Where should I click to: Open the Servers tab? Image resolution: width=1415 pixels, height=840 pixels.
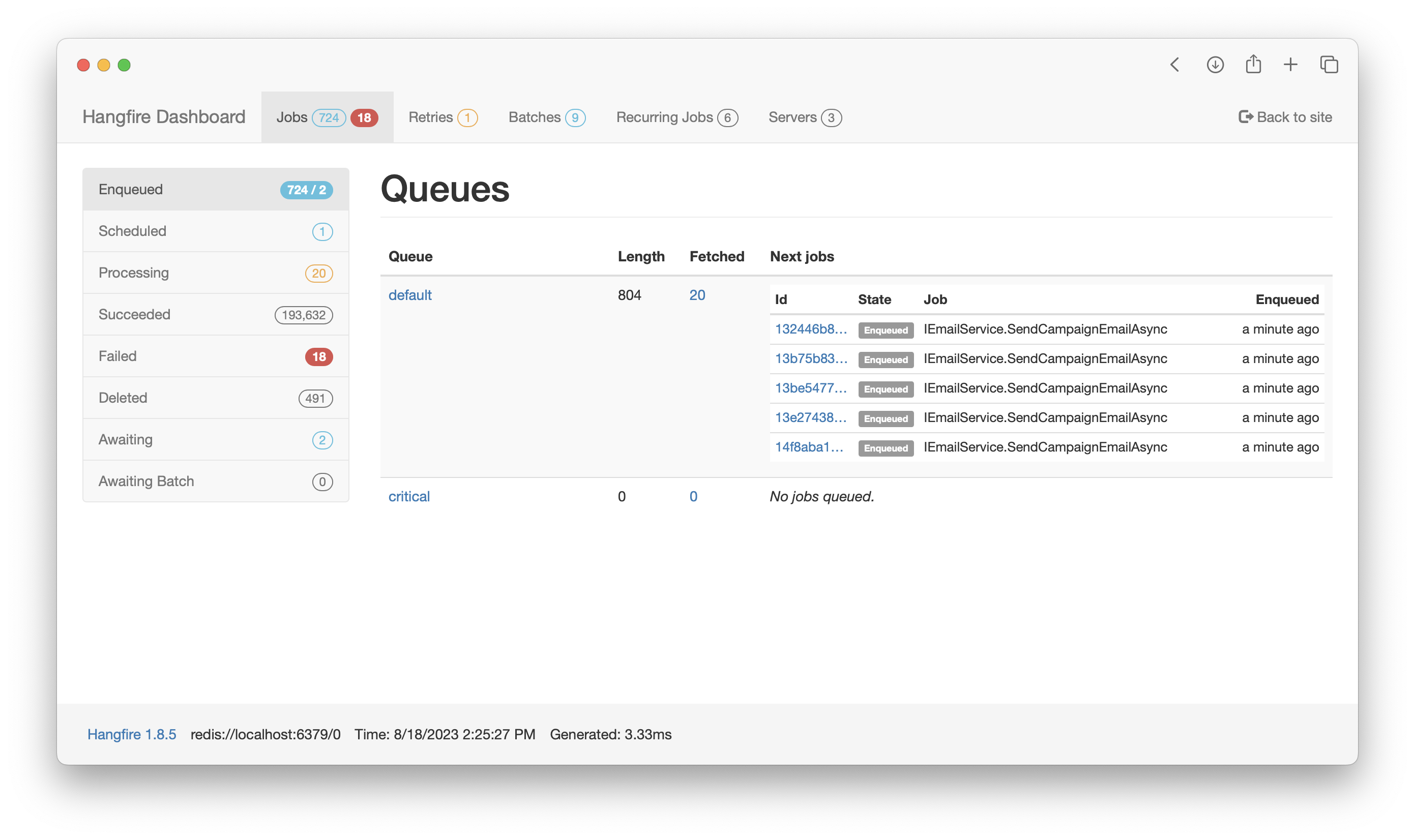[805, 117]
